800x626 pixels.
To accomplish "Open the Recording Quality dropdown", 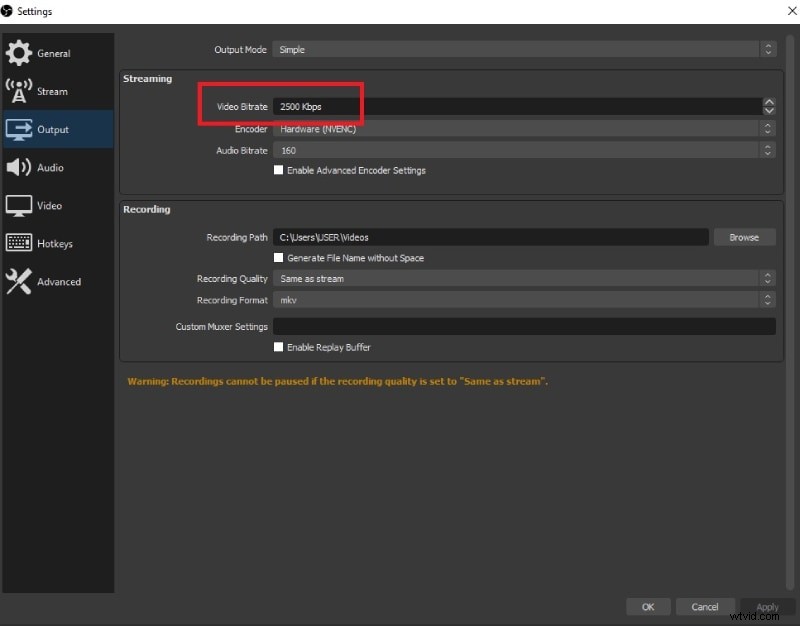I will tap(520, 278).
